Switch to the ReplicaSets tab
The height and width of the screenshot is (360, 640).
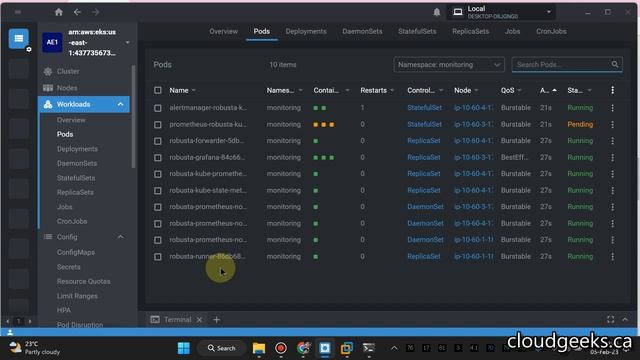click(x=470, y=31)
